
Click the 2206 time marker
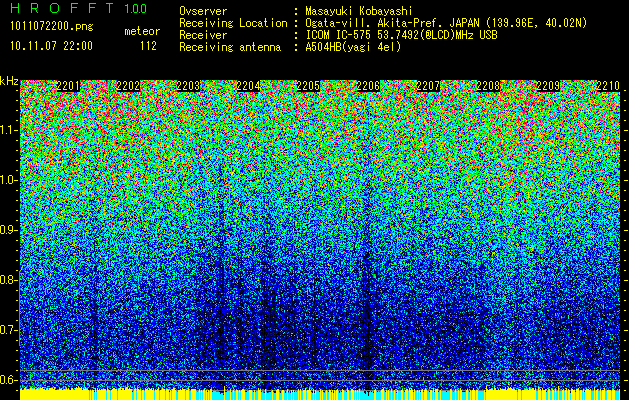[x=368, y=86]
